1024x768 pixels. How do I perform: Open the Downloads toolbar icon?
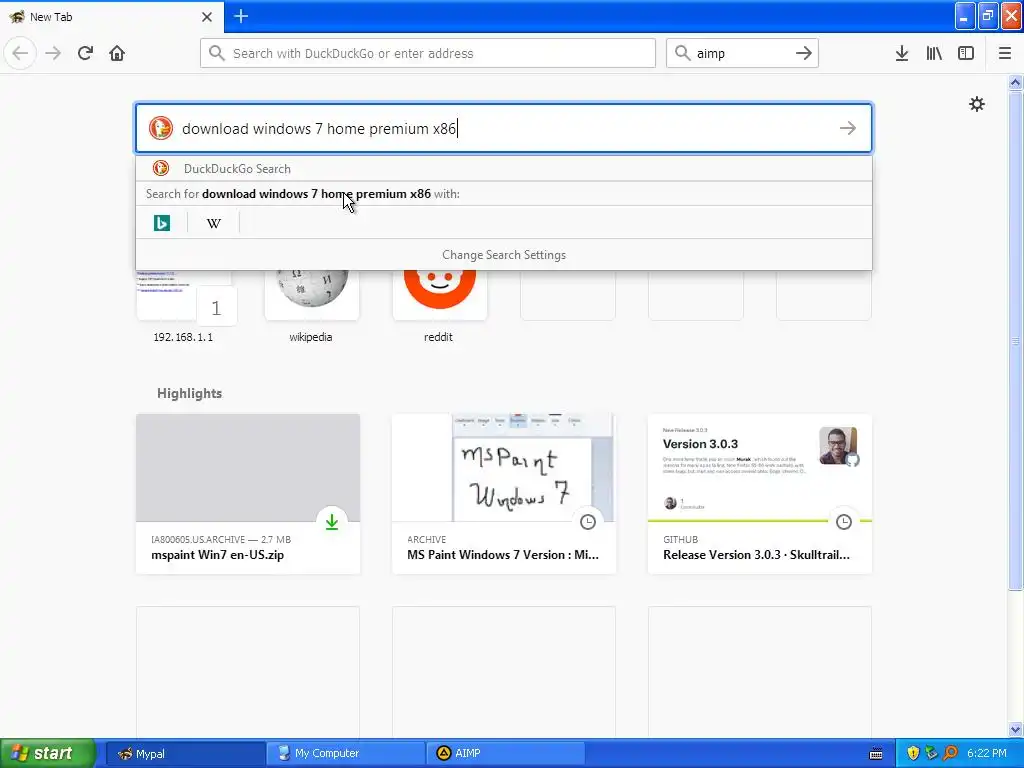[x=902, y=53]
